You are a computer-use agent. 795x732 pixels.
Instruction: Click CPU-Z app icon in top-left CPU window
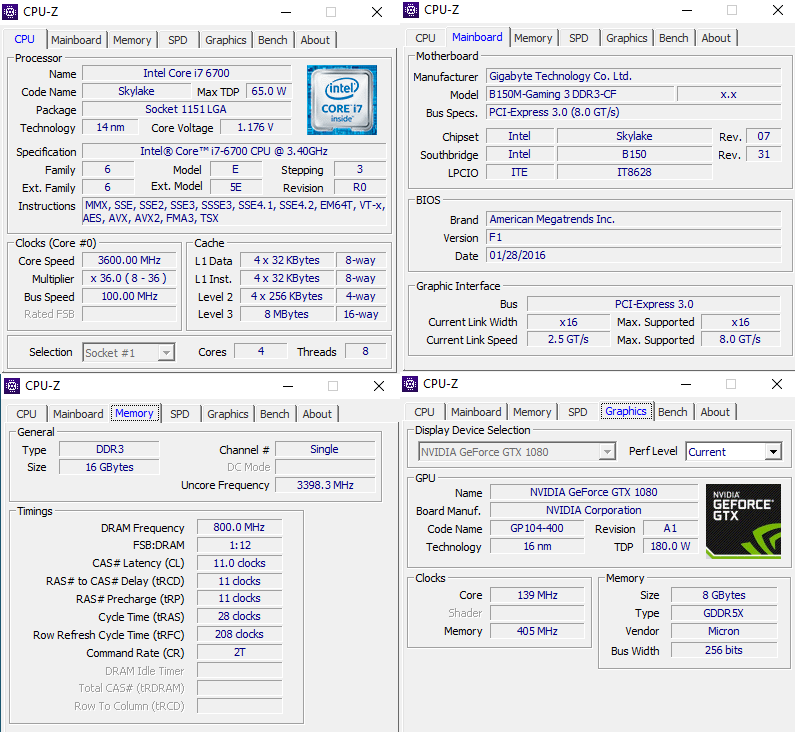[x=10, y=12]
